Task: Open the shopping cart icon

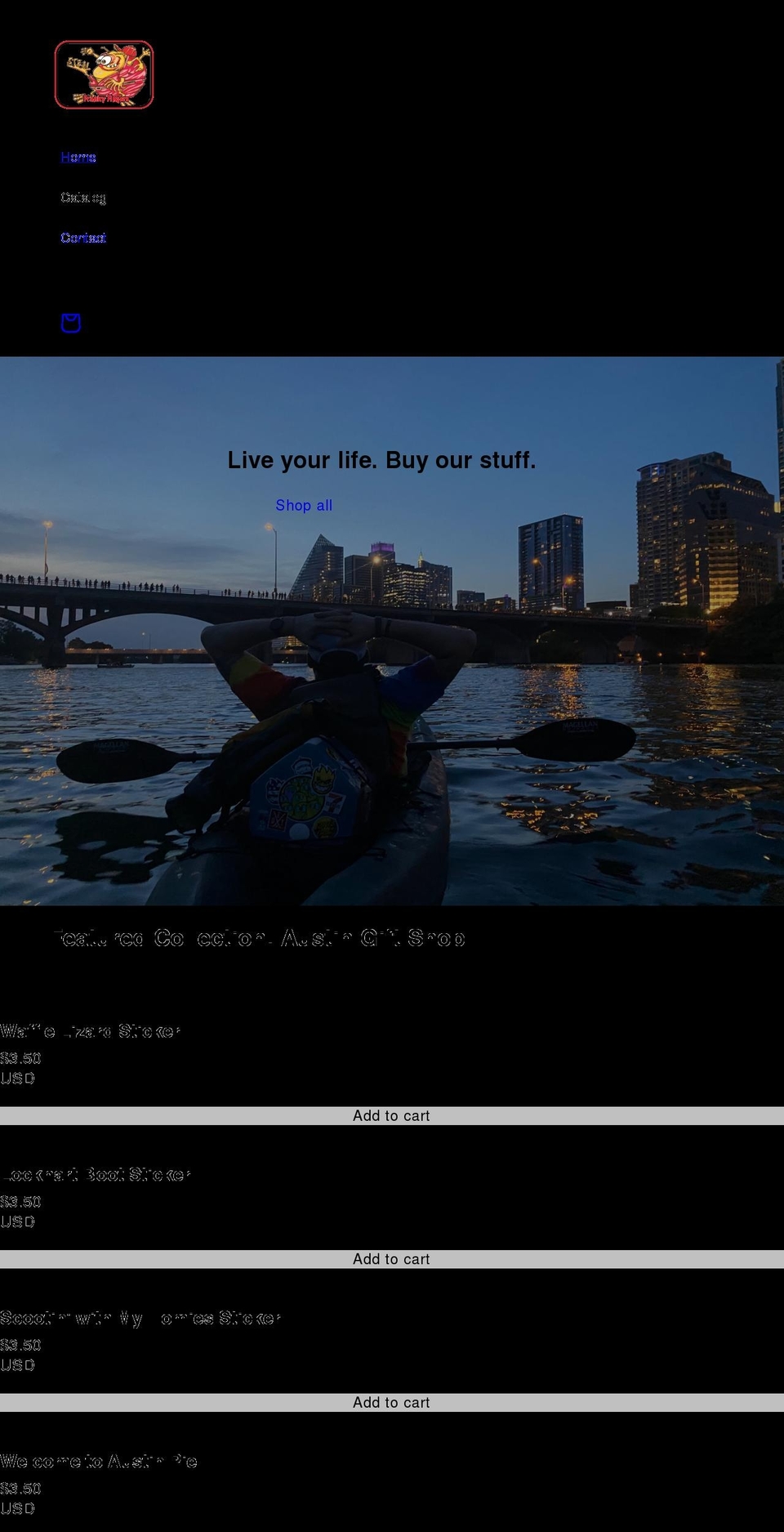Action: (x=71, y=323)
